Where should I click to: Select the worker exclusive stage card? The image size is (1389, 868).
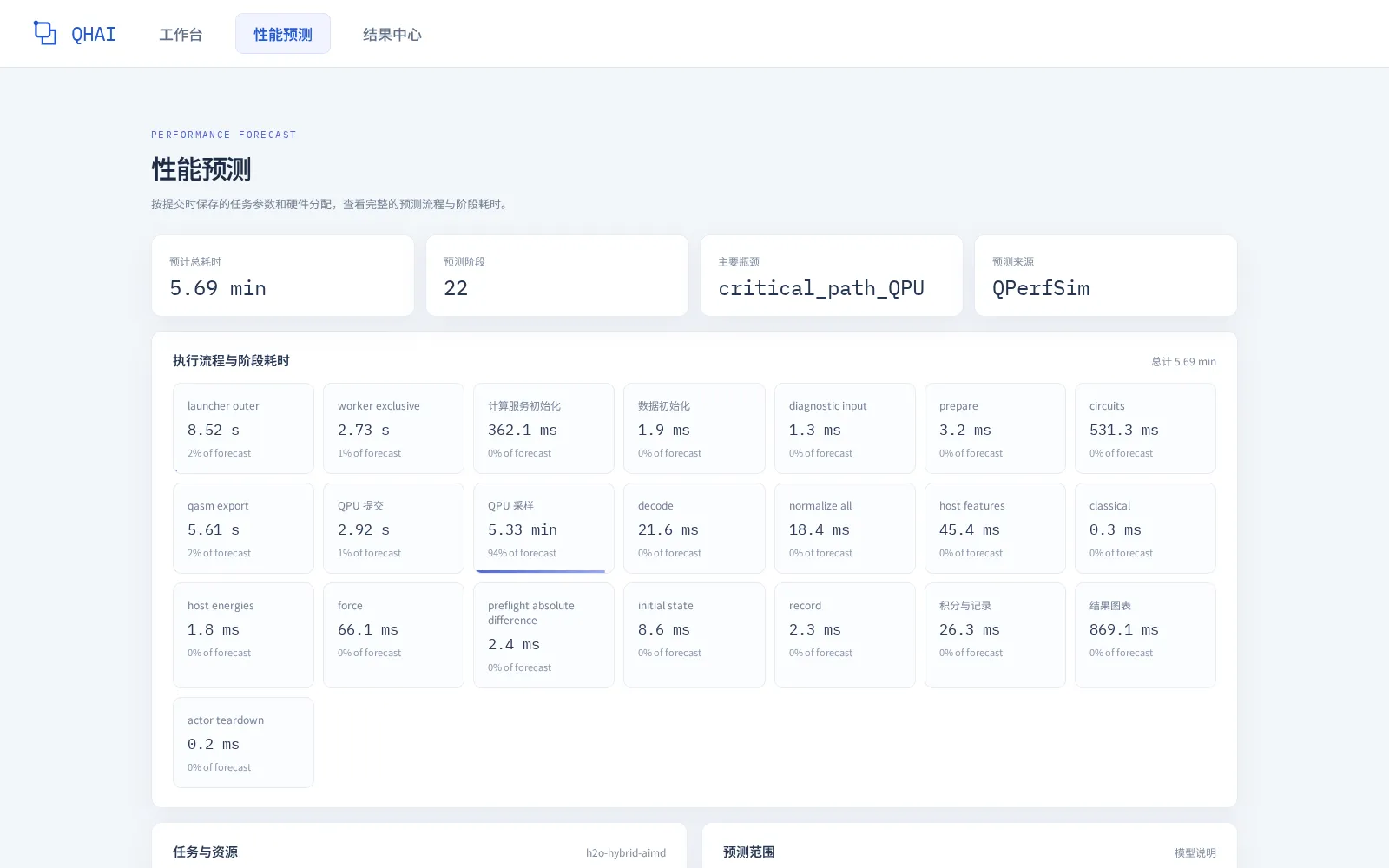(x=393, y=428)
